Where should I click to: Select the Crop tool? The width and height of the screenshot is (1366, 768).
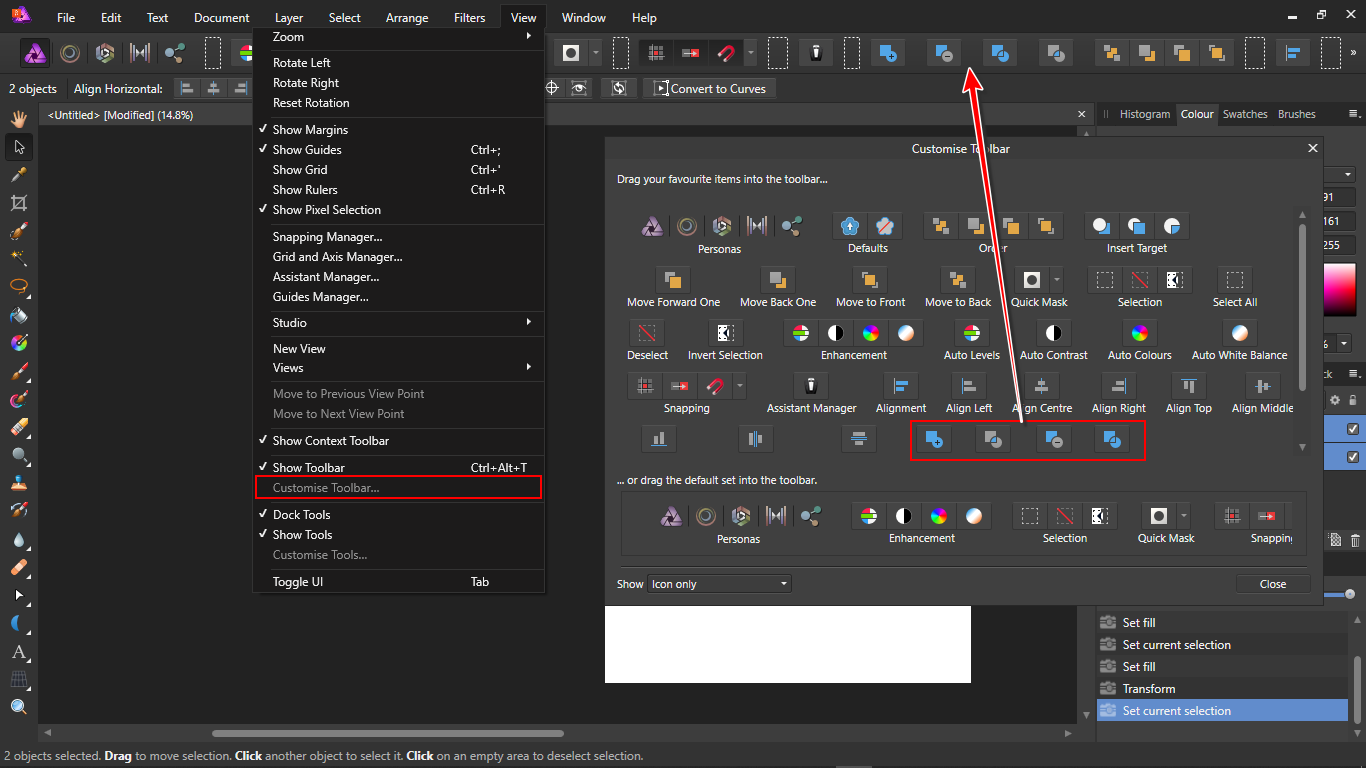(19, 203)
